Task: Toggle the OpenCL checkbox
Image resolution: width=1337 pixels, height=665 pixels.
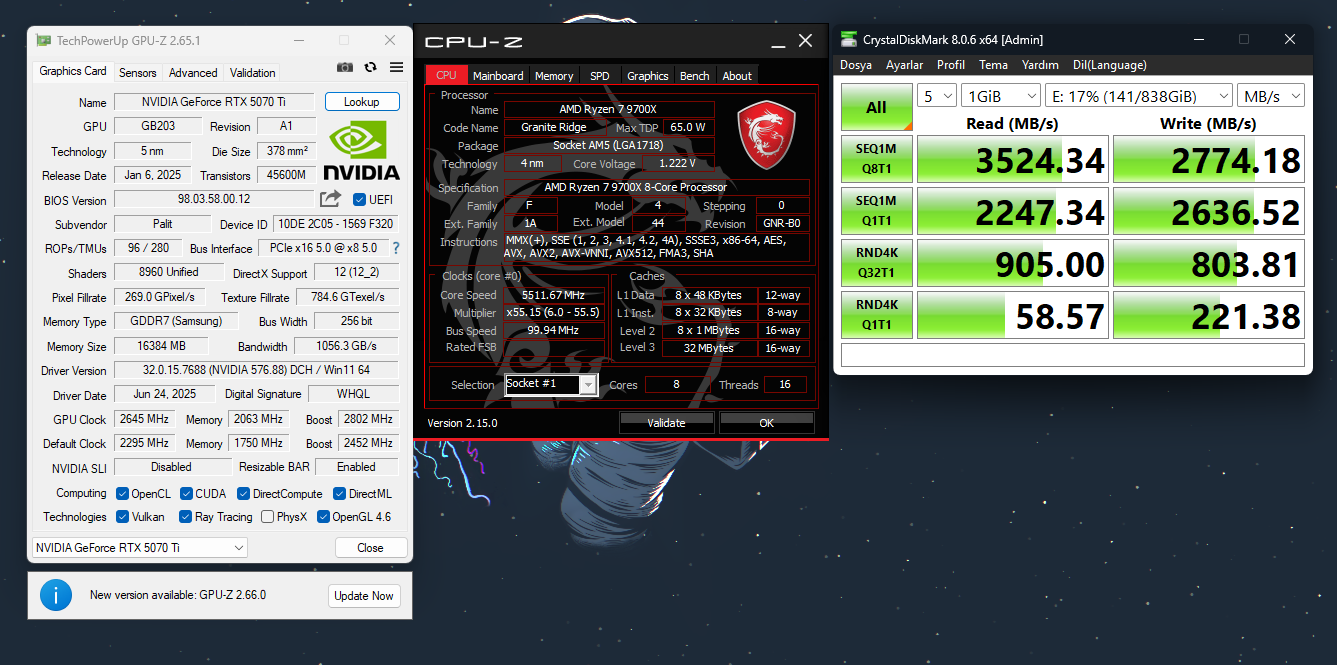Action: coord(122,494)
